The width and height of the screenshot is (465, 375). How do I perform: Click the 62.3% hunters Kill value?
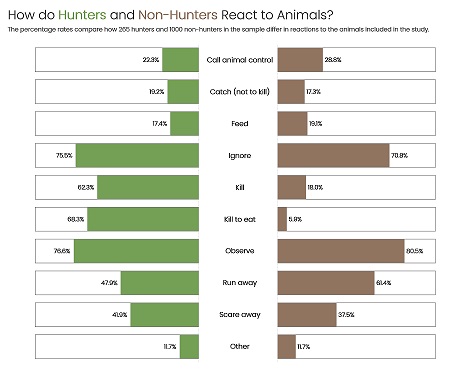pos(86,187)
